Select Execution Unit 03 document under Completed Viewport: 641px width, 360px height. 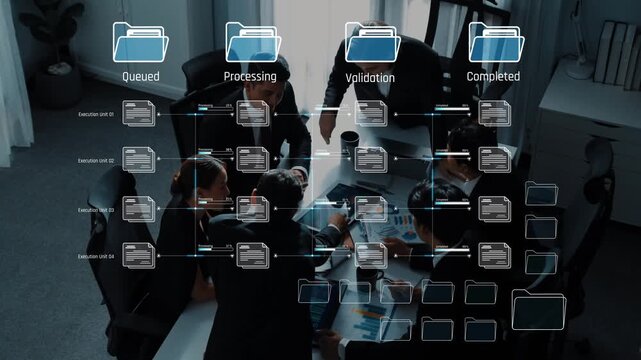point(495,209)
